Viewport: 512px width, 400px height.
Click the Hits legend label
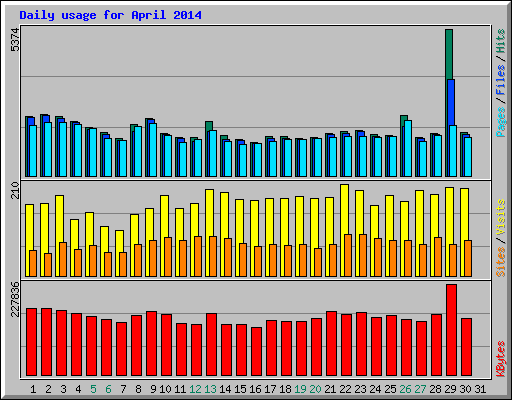click(501, 41)
